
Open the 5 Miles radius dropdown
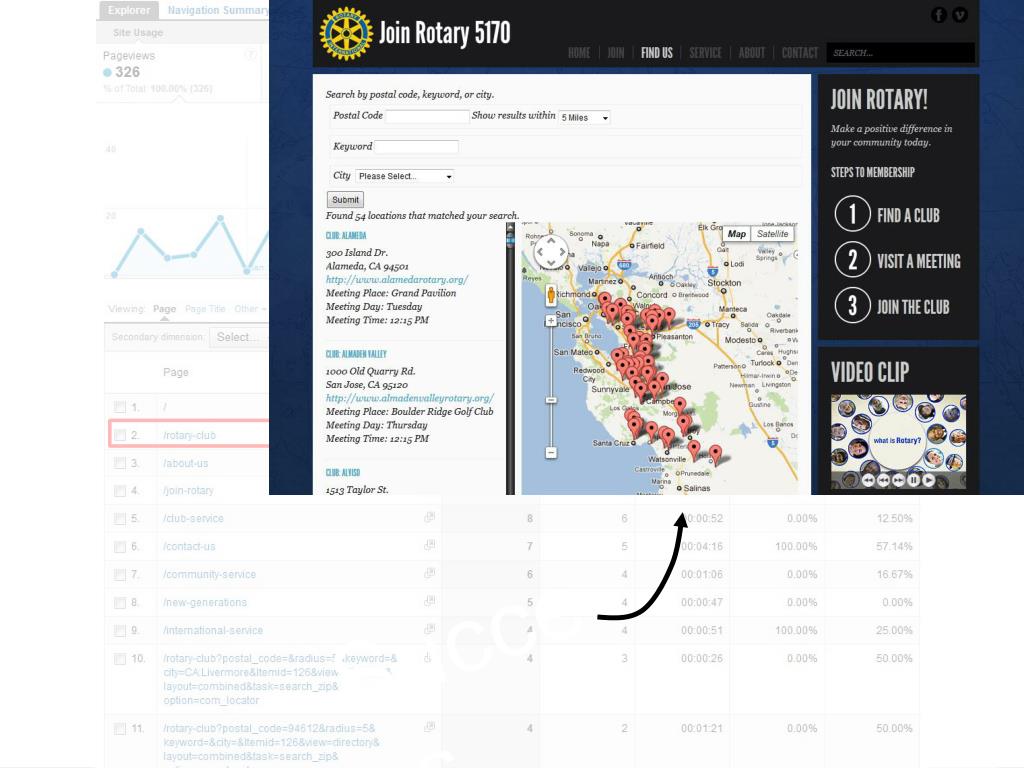584,118
